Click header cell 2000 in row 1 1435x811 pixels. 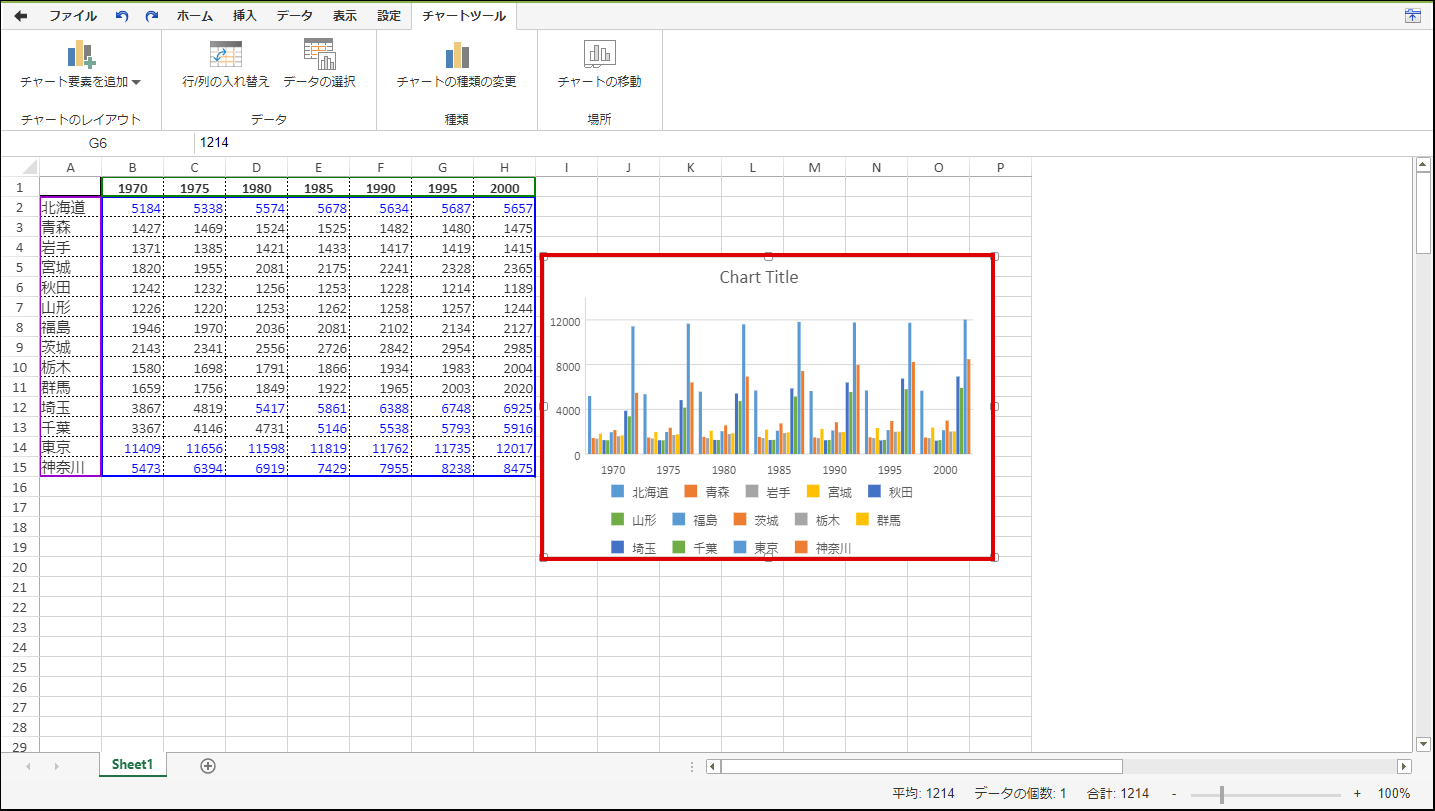pos(504,187)
